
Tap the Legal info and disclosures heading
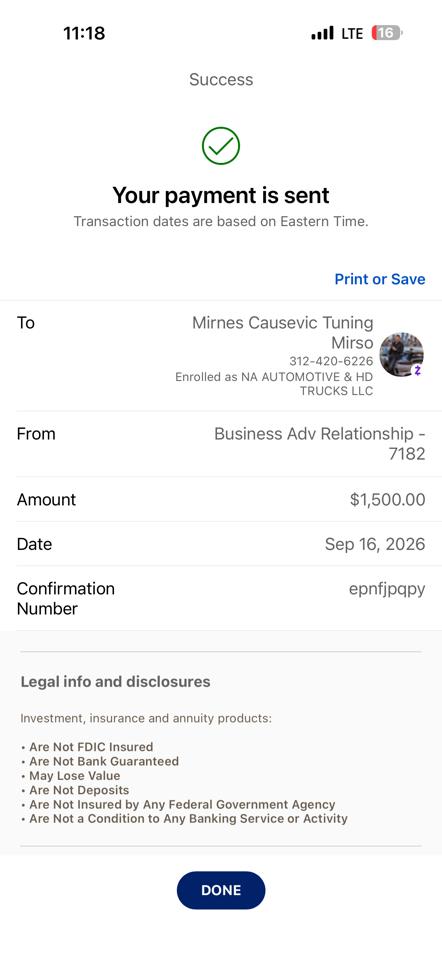click(x=116, y=681)
